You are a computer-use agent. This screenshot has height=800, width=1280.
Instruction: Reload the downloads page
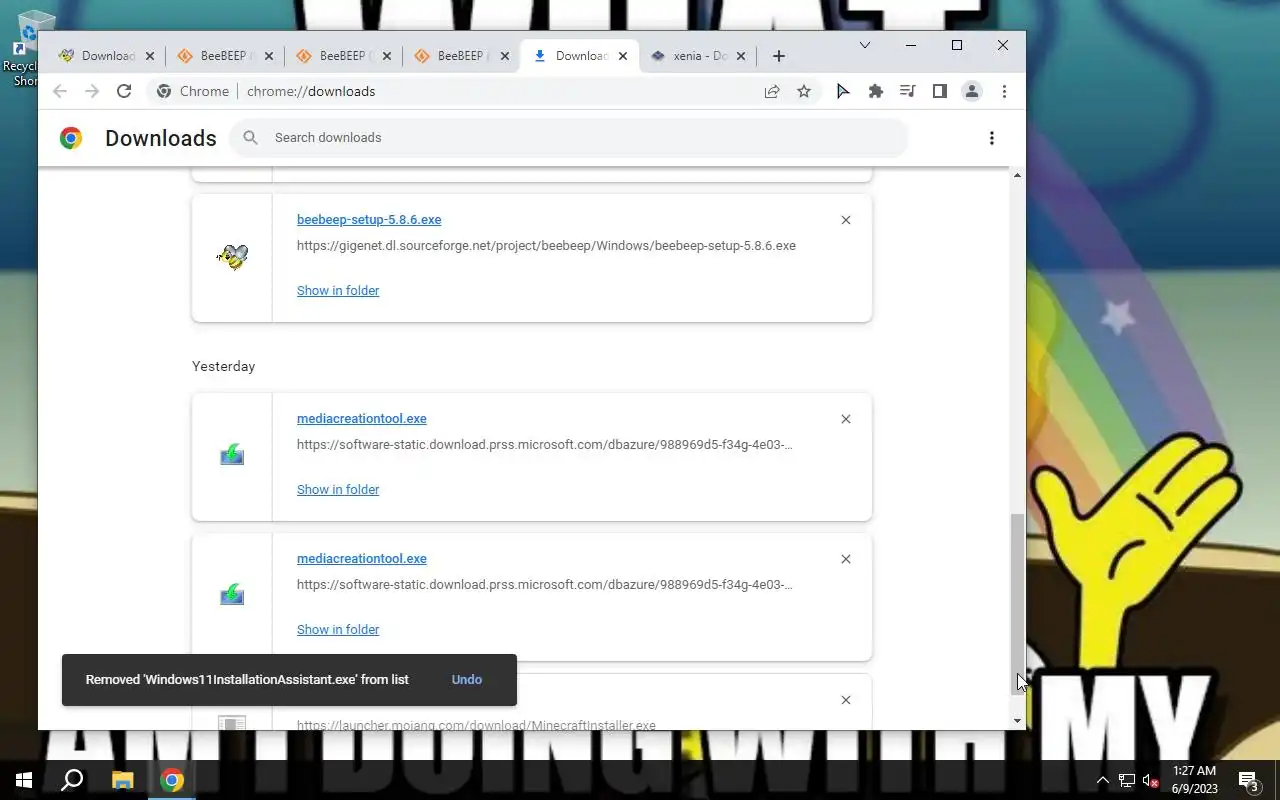124,91
